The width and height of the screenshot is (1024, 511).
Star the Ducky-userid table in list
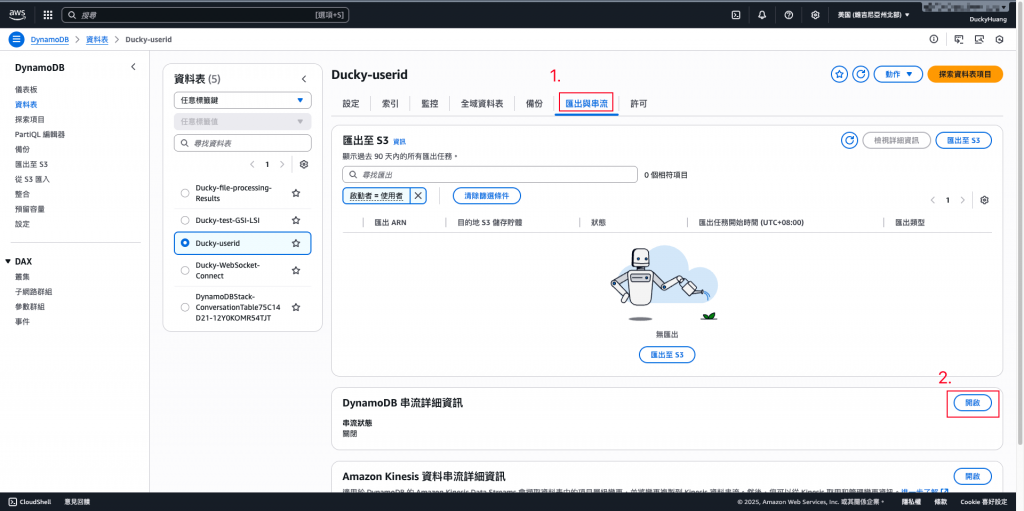click(x=296, y=243)
